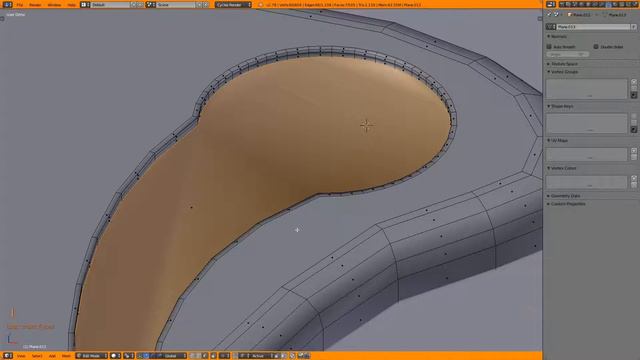The width and height of the screenshot is (640, 360).
Task: Remove shape key minus icon
Action: pos(634,122)
